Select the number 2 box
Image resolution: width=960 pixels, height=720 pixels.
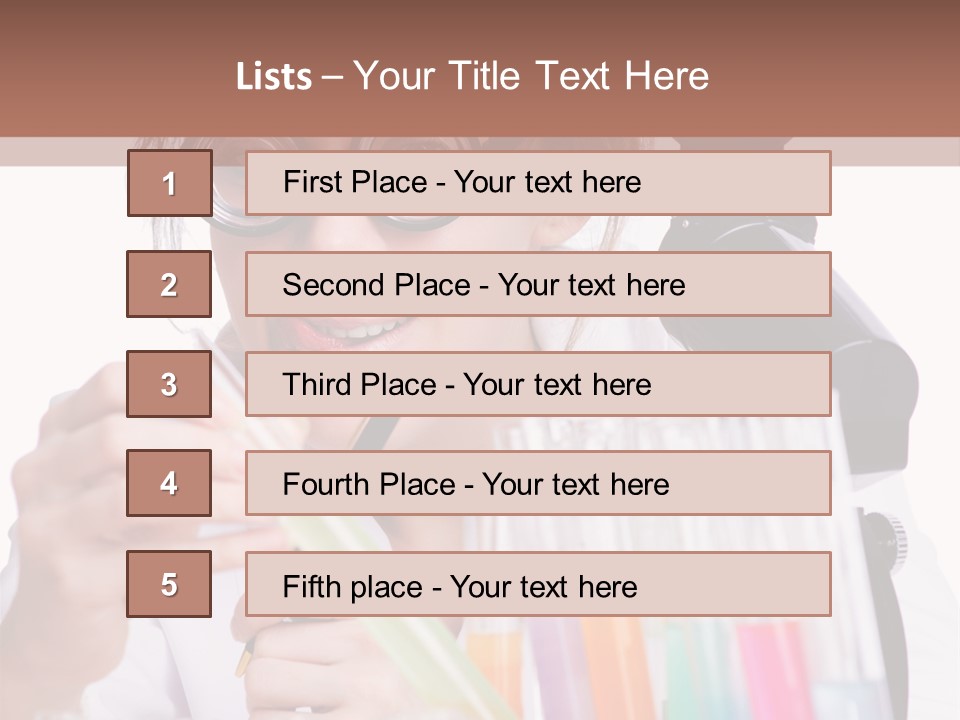(x=169, y=284)
